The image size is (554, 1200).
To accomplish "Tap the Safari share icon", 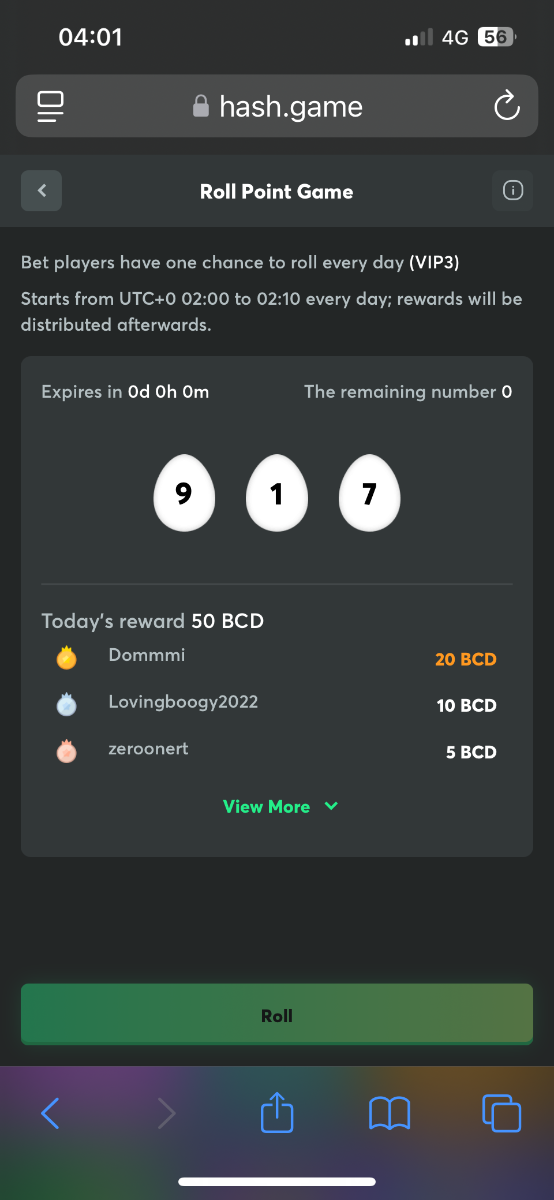I will coord(277,1111).
